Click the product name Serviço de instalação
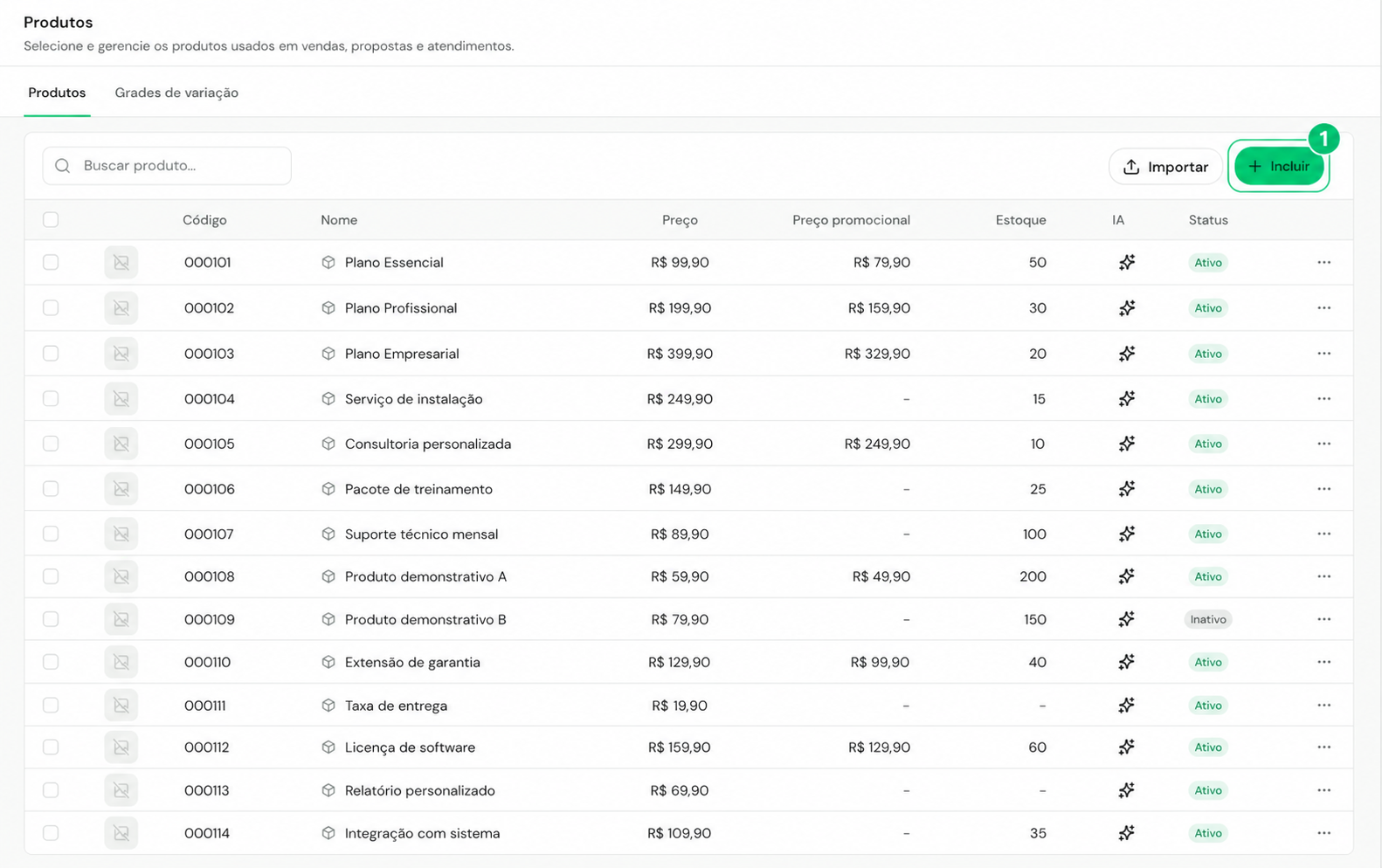 [x=413, y=399]
